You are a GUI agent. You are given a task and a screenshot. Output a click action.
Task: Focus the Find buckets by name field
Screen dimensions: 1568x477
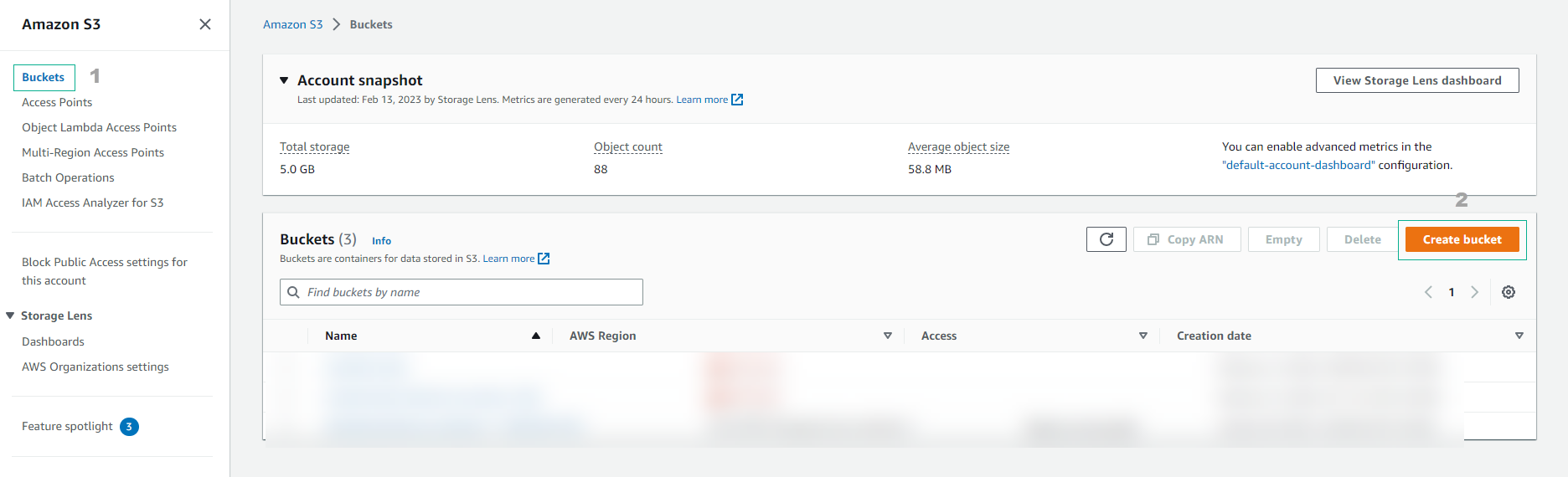[x=462, y=292]
